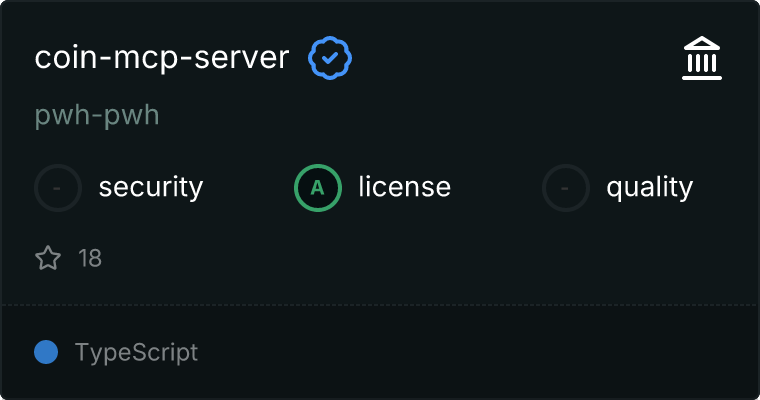The width and height of the screenshot is (760, 400).
Task: Click blank card space right of star count
Action: [x=400, y=259]
